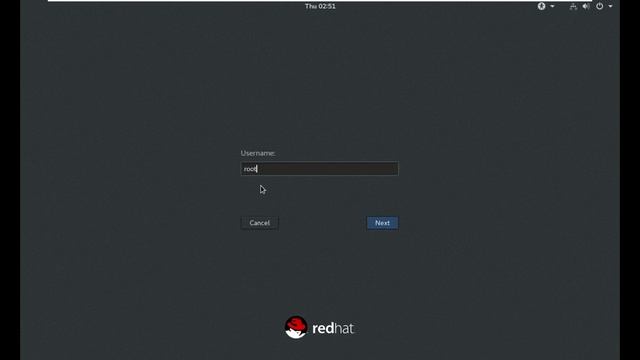Expand the system menu dropdown arrow
Screen dimensions: 640x360
[610, 7]
